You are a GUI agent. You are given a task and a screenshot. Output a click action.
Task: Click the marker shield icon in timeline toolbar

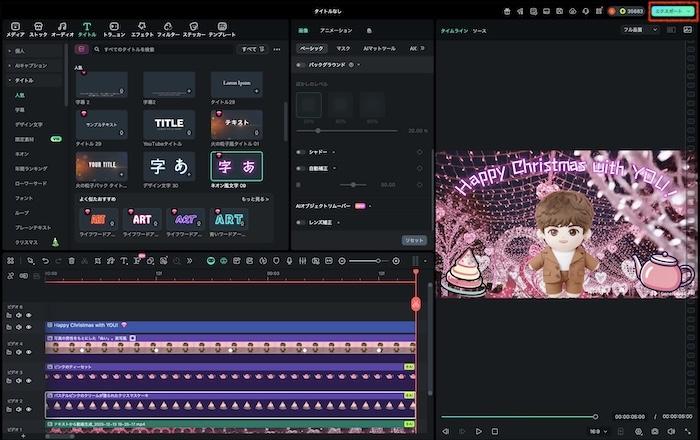point(276,261)
